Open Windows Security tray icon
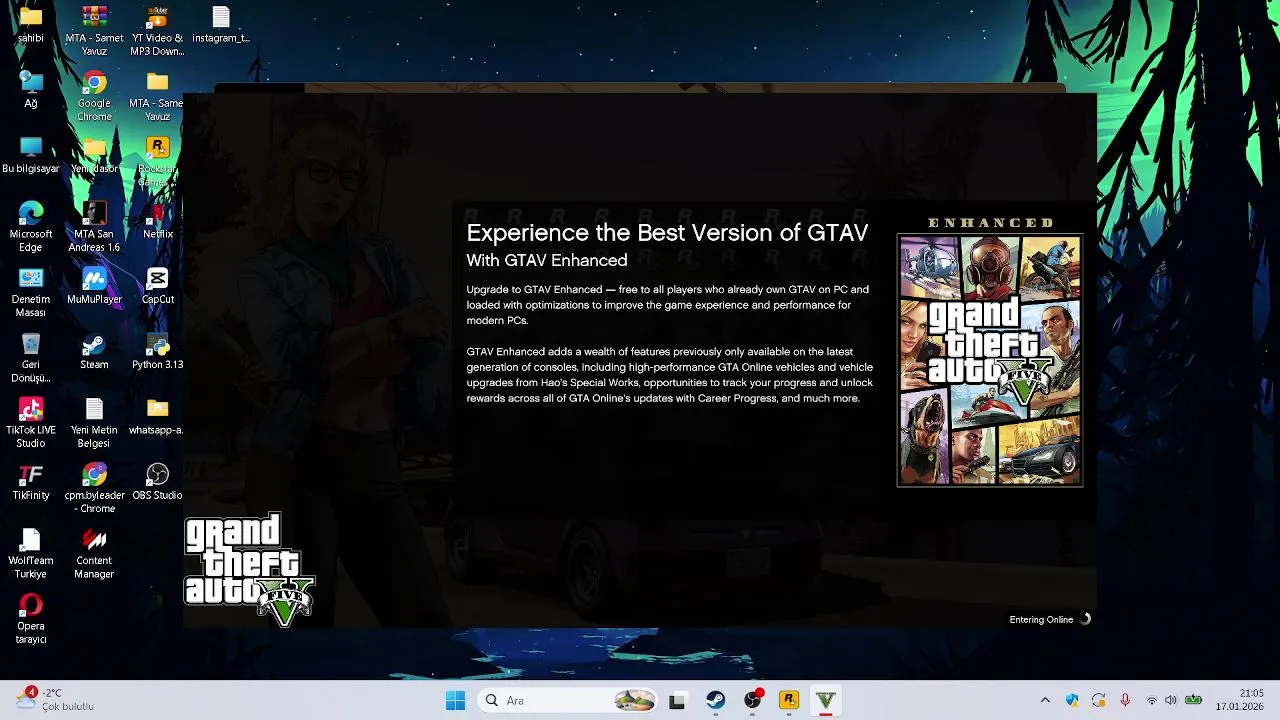Viewport: 1280px width, 720px height. click(x=1072, y=701)
